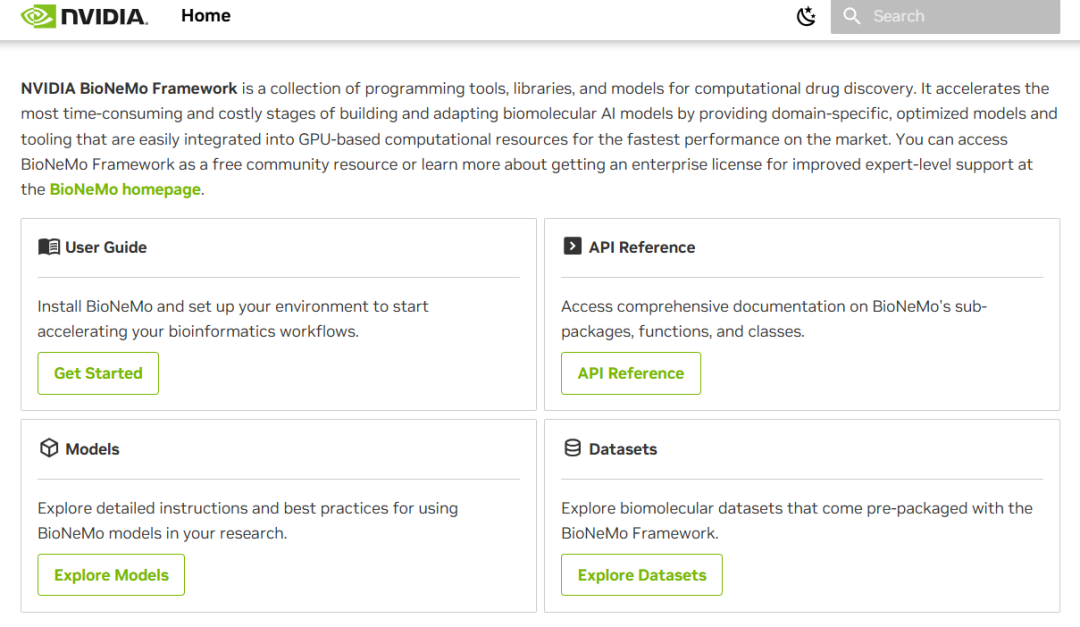Click the User Guide book icon
The height and width of the screenshot is (627, 1080).
49,247
